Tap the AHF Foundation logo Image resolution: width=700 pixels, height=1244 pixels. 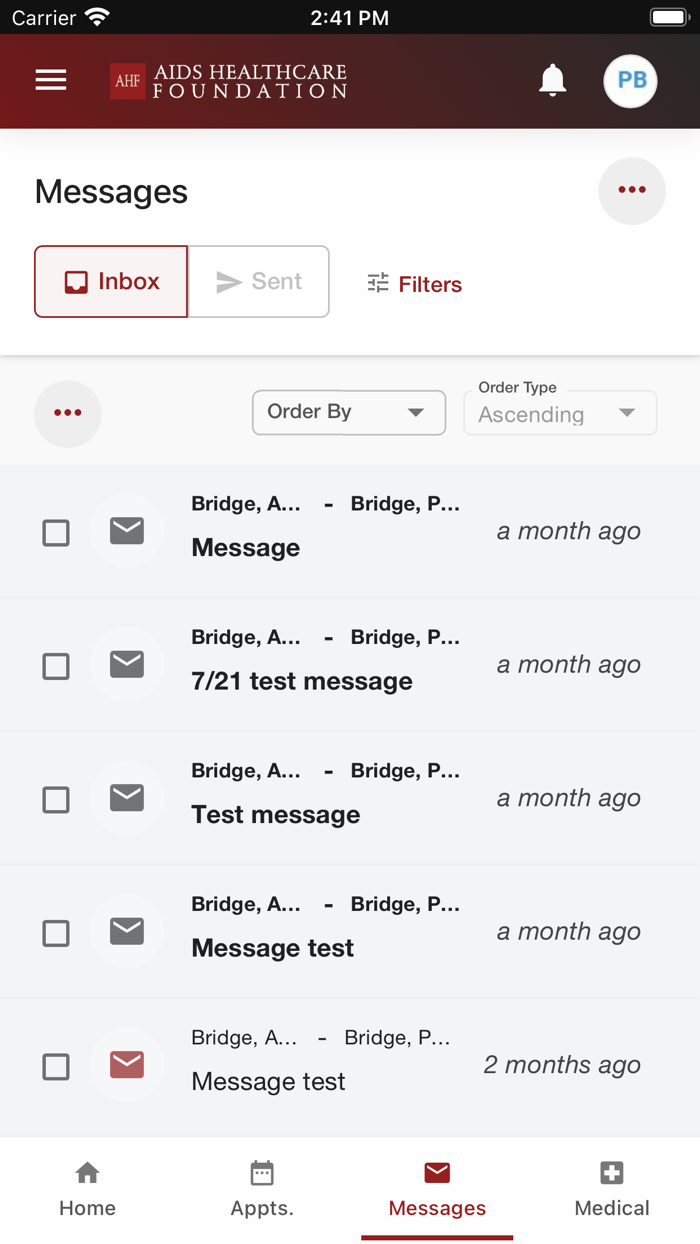point(229,82)
